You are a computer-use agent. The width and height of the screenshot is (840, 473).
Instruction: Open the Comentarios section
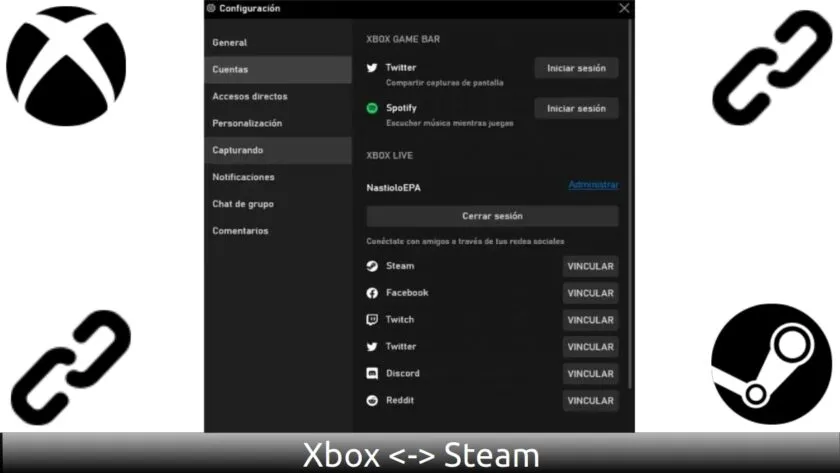coord(278,231)
